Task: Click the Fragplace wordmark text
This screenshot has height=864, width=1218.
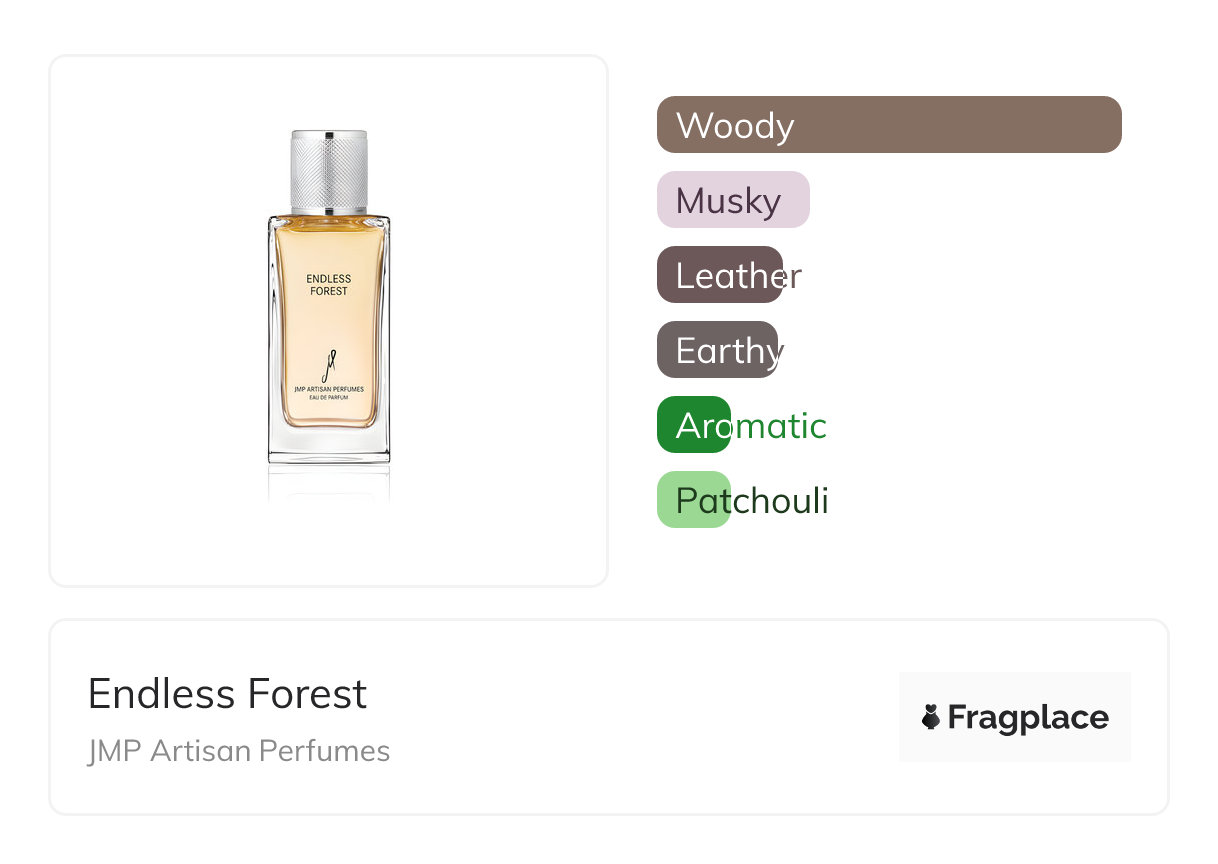Action: click(1028, 717)
